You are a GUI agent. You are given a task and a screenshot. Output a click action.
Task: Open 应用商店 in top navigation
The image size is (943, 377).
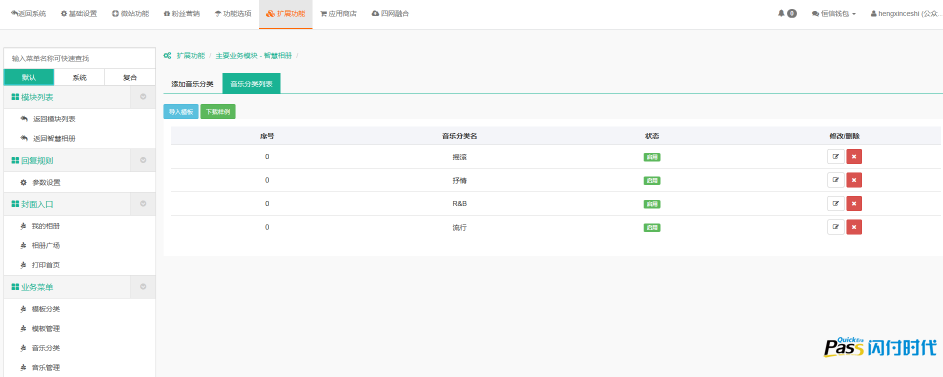point(338,13)
